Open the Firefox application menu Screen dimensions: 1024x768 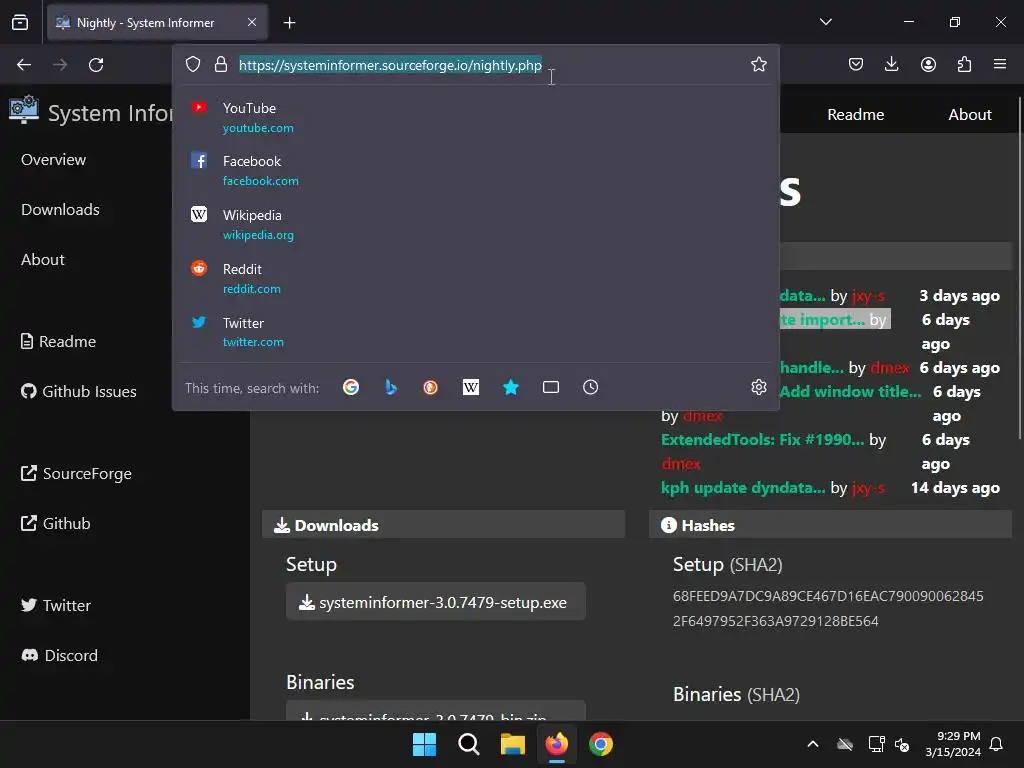click(x=1000, y=64)
